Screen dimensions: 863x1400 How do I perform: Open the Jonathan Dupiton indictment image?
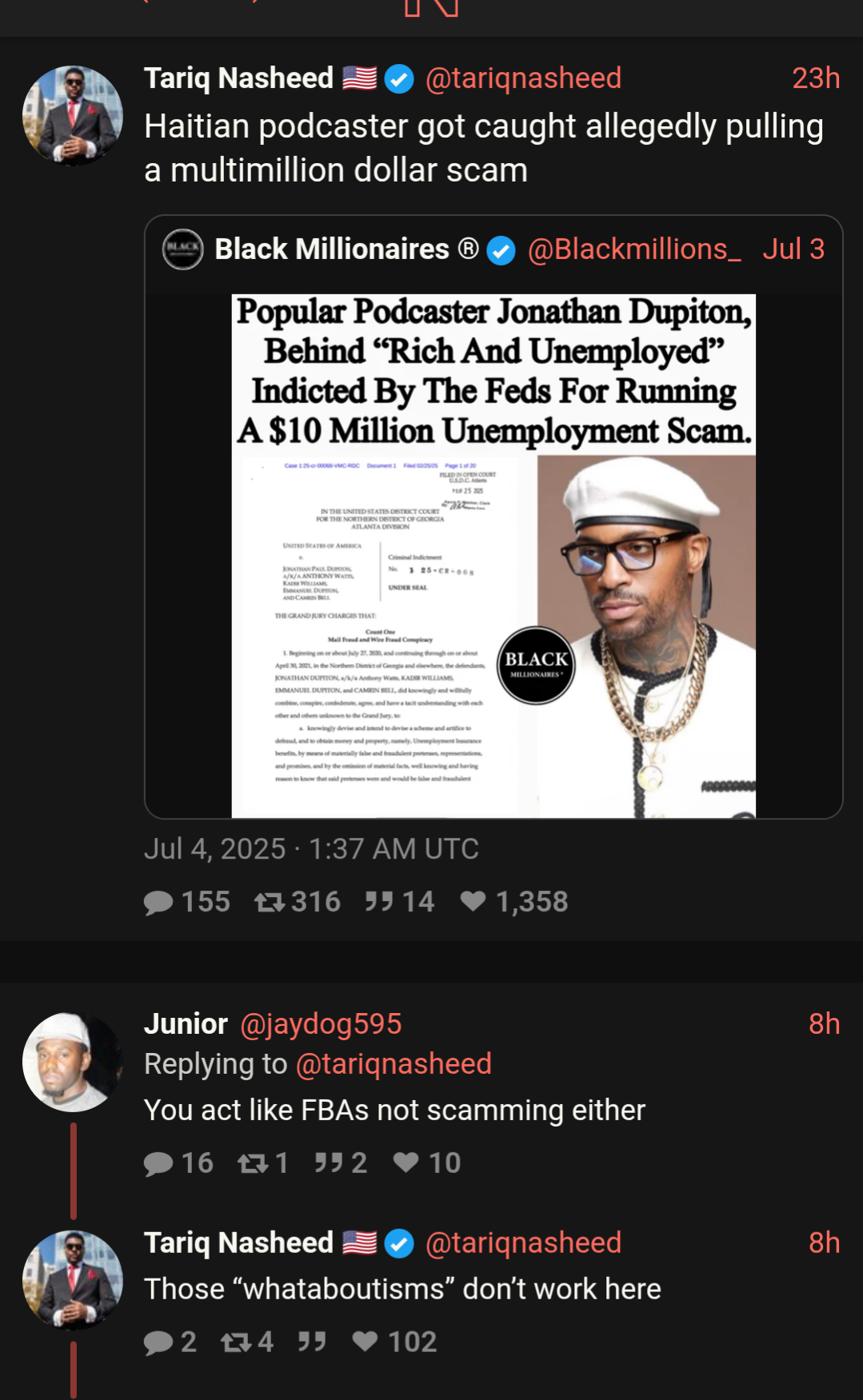click(493, 556)
